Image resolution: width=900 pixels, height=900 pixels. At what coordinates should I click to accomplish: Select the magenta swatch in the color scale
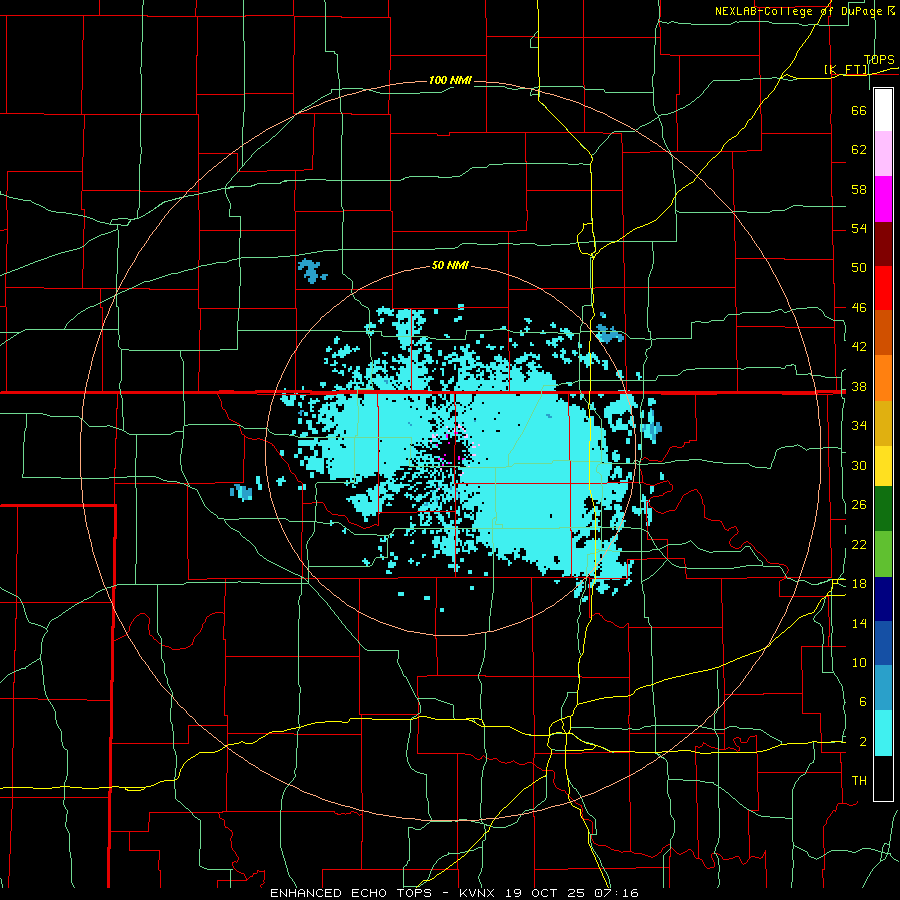coord(883,199)
